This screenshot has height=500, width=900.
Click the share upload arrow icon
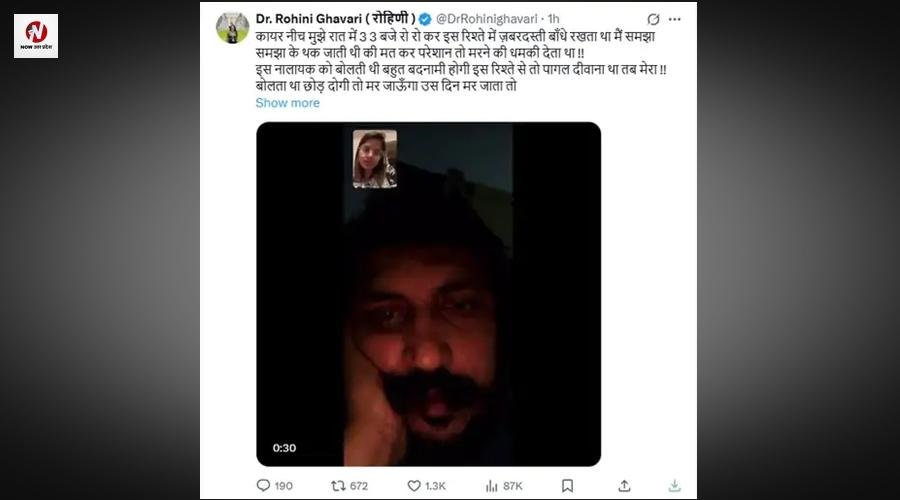click(625, 486)
